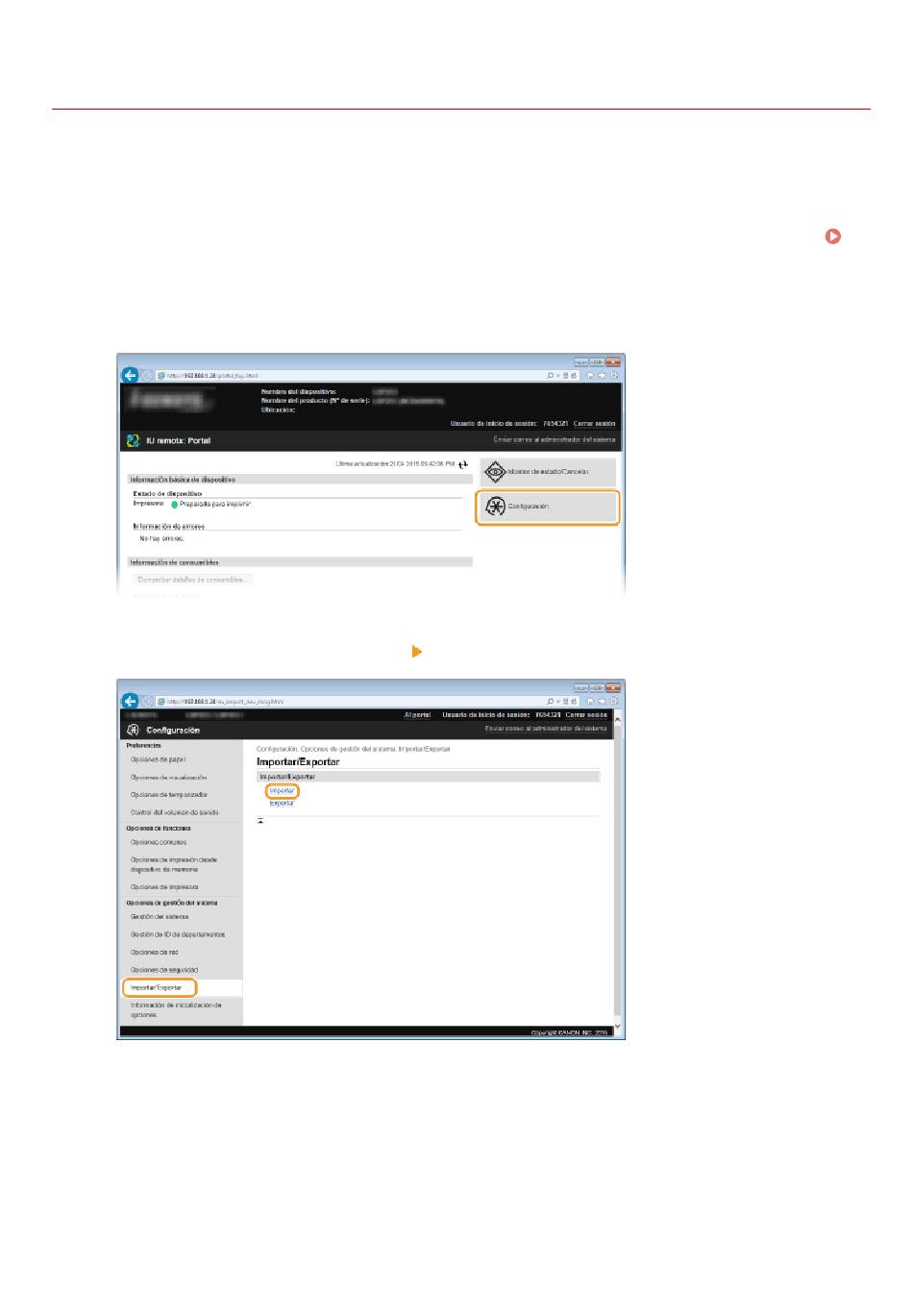
Task: Open Opciones de temporizador in the sidebar
Action: pos(168,795)
